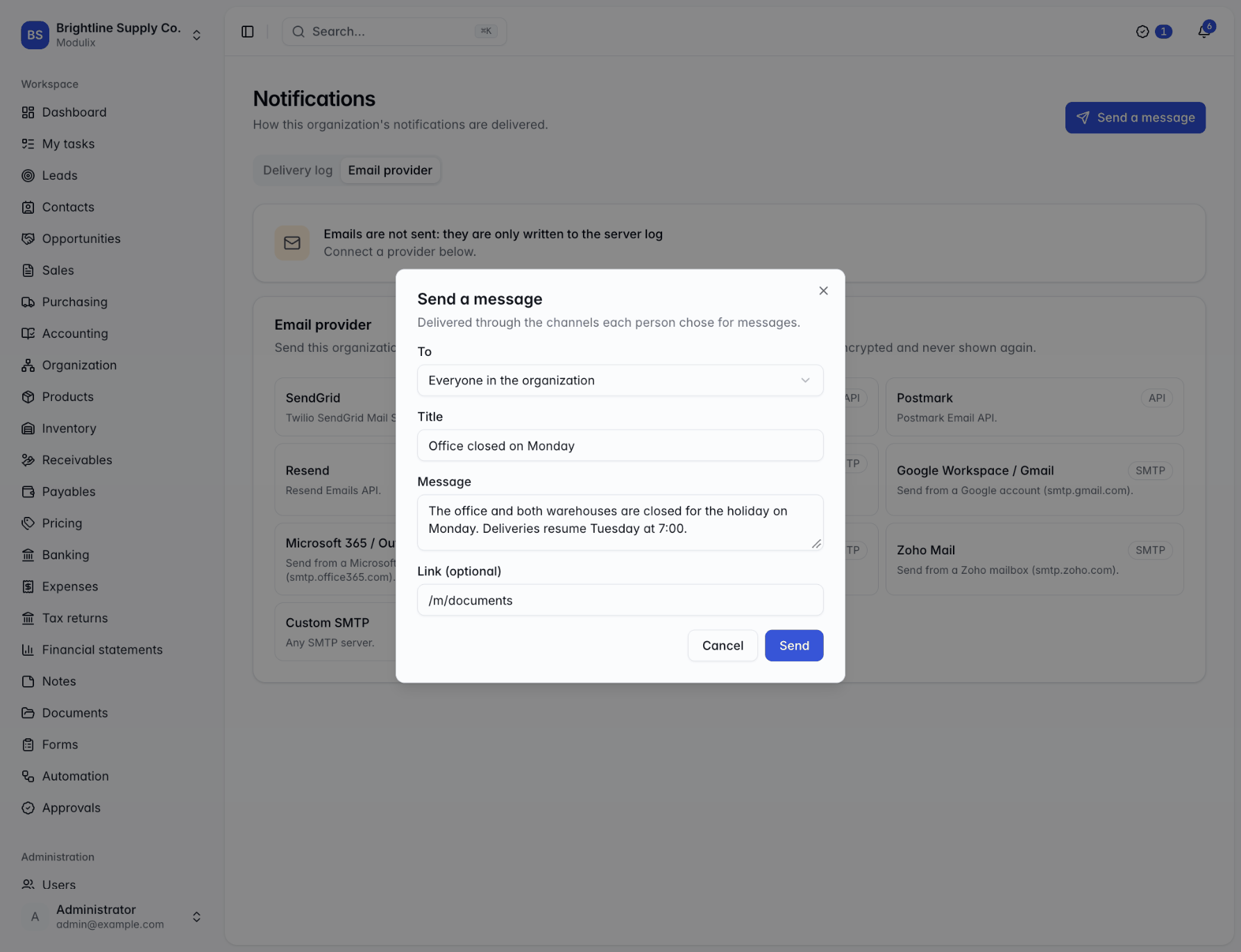Open the Search box

[x=394, y=31]
